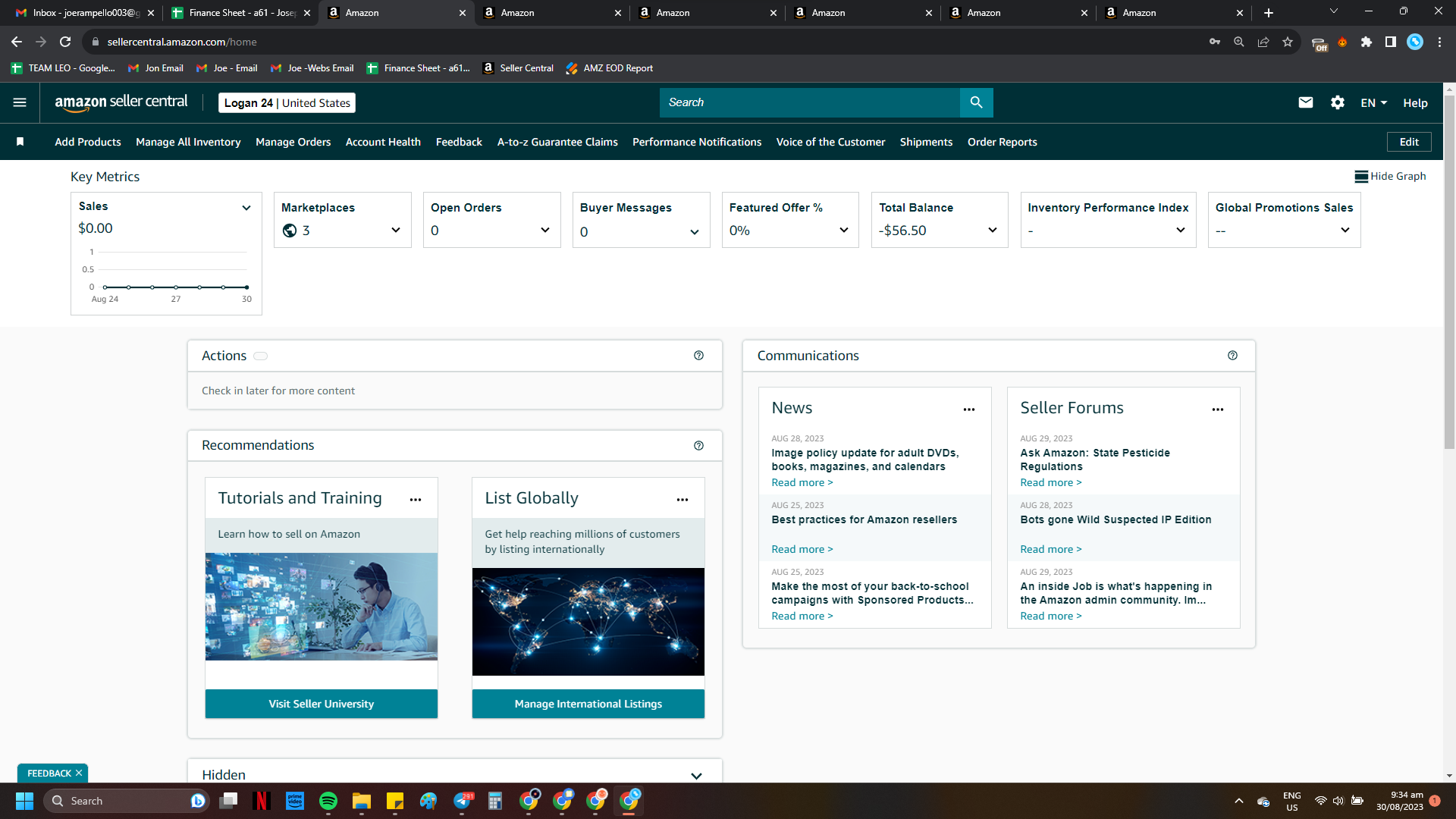
Task: Open Communications card help icon
Action: pos(1232,356)
